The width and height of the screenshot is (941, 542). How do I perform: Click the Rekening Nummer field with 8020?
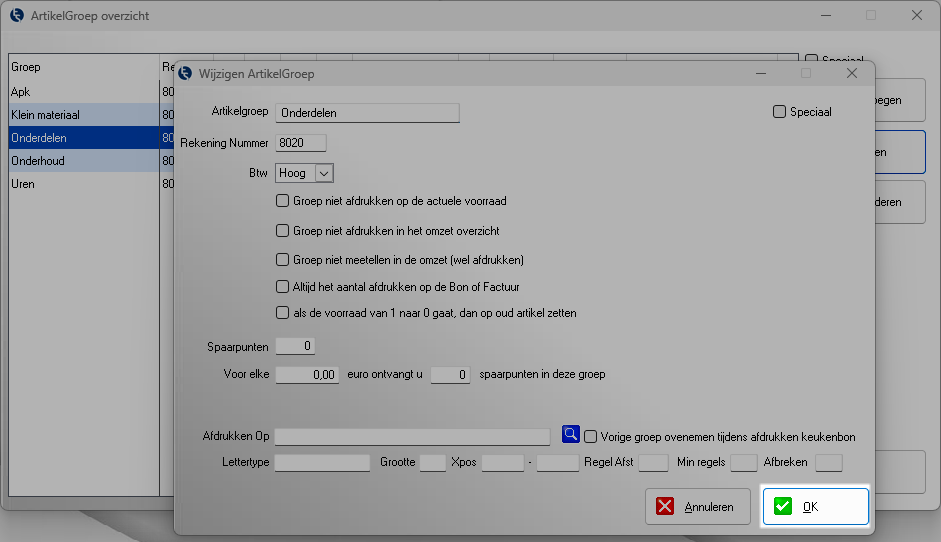click(x=301, y=143)
